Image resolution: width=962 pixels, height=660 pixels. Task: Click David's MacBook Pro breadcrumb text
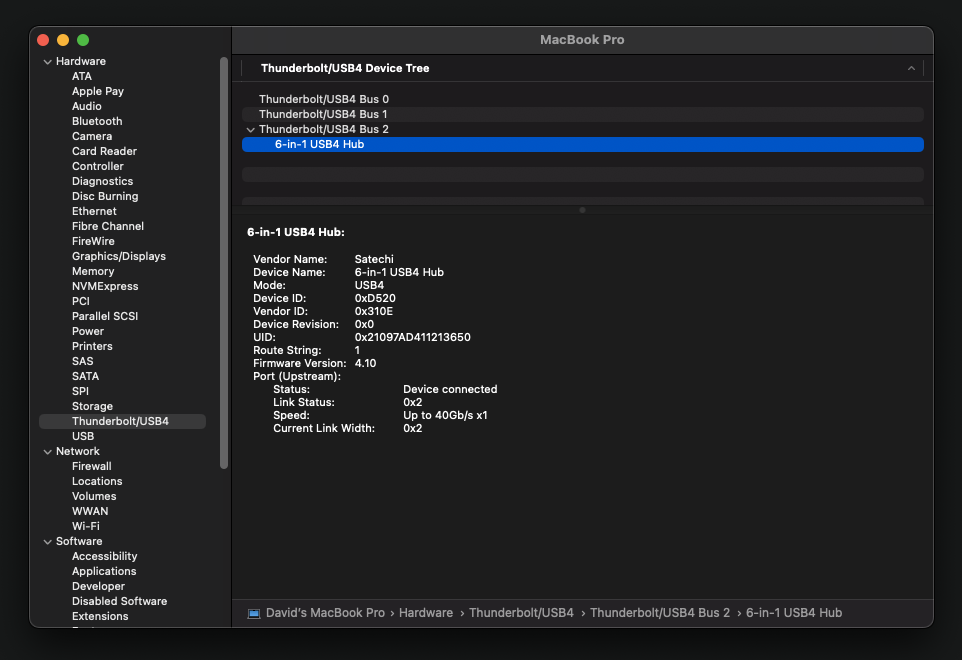coord(325,613)
